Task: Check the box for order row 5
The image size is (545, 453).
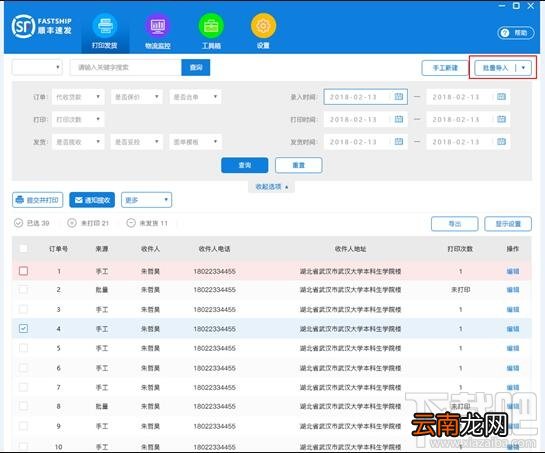Action: click(23, 348)
